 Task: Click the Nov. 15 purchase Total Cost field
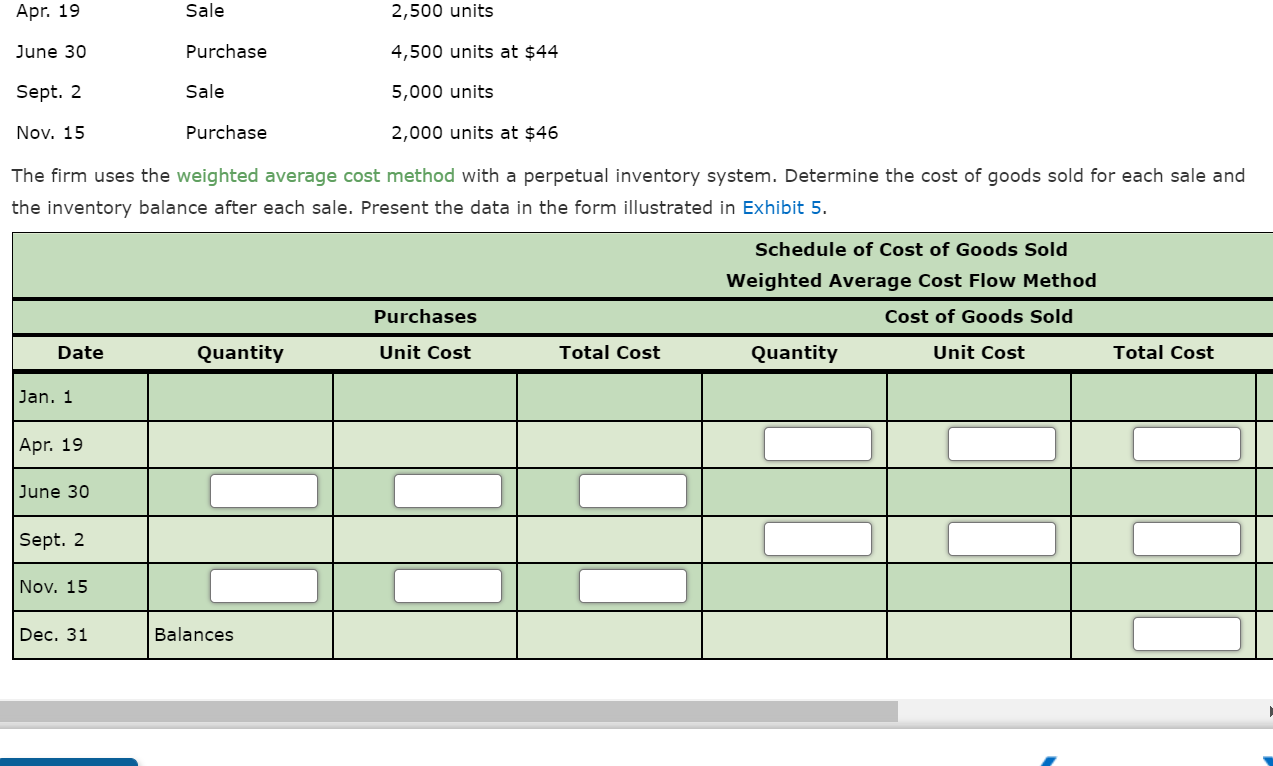coord(633,585)
